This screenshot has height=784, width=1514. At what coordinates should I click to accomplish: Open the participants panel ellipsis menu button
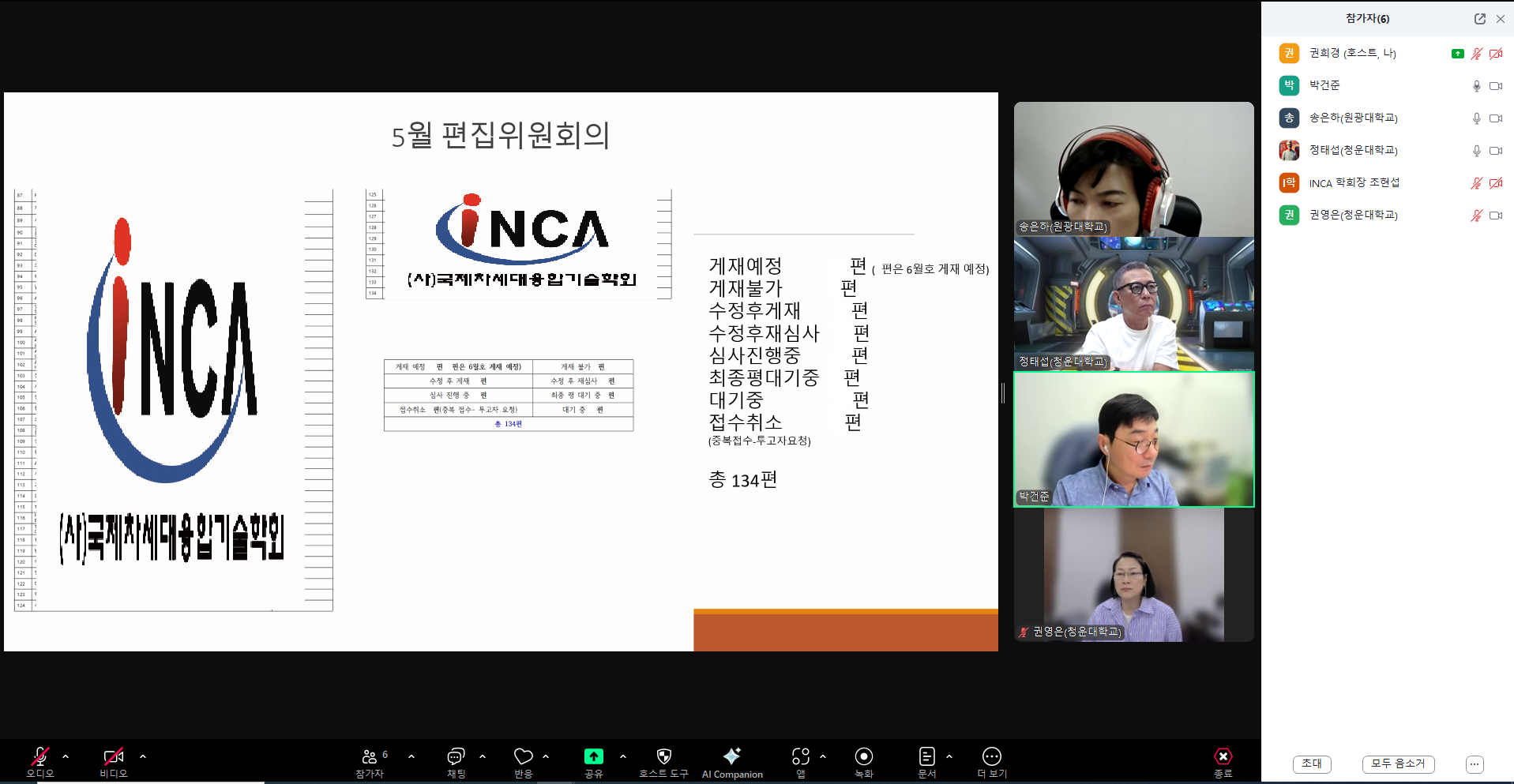click(1475, 763)
